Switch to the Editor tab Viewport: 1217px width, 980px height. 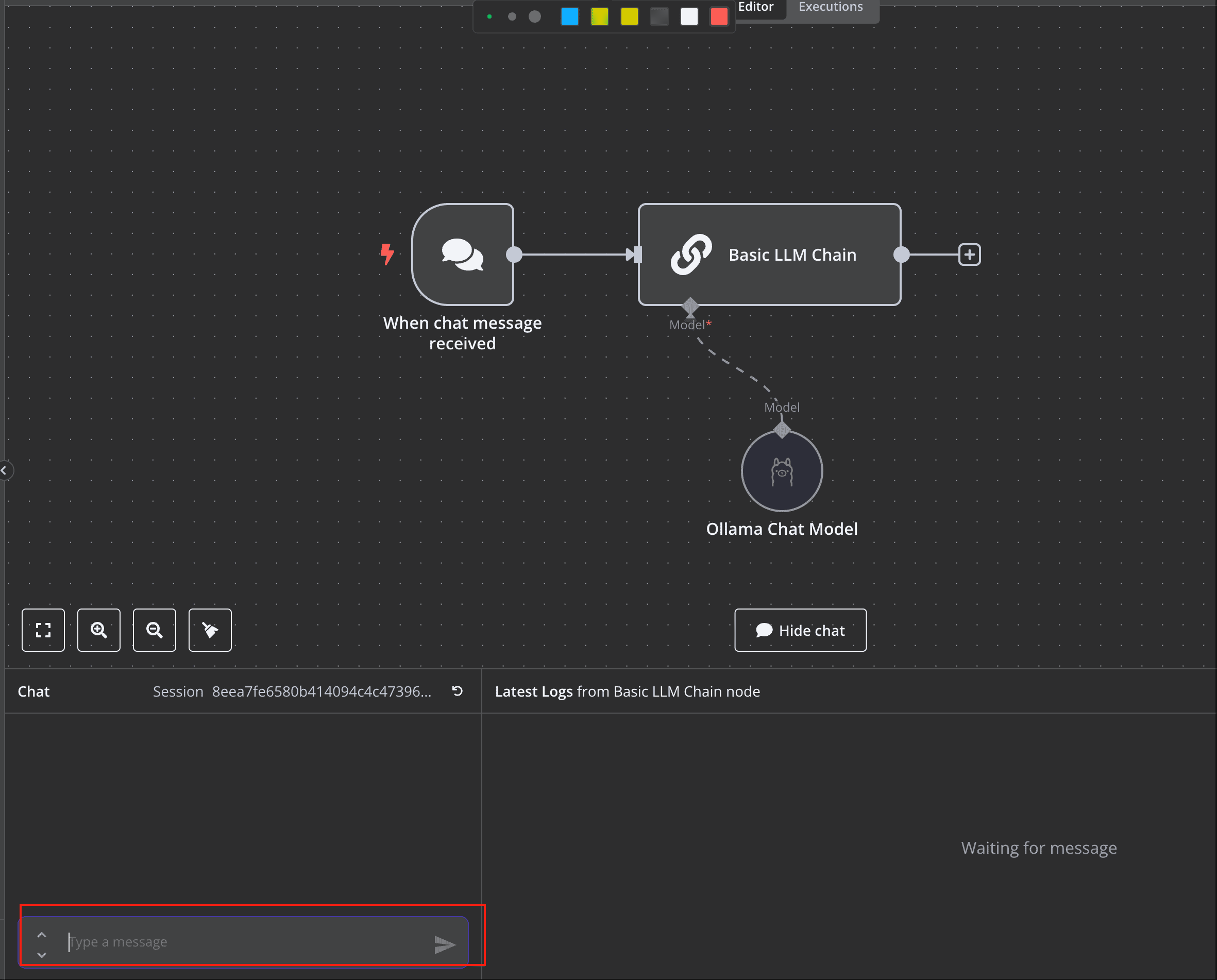point(755,7)
